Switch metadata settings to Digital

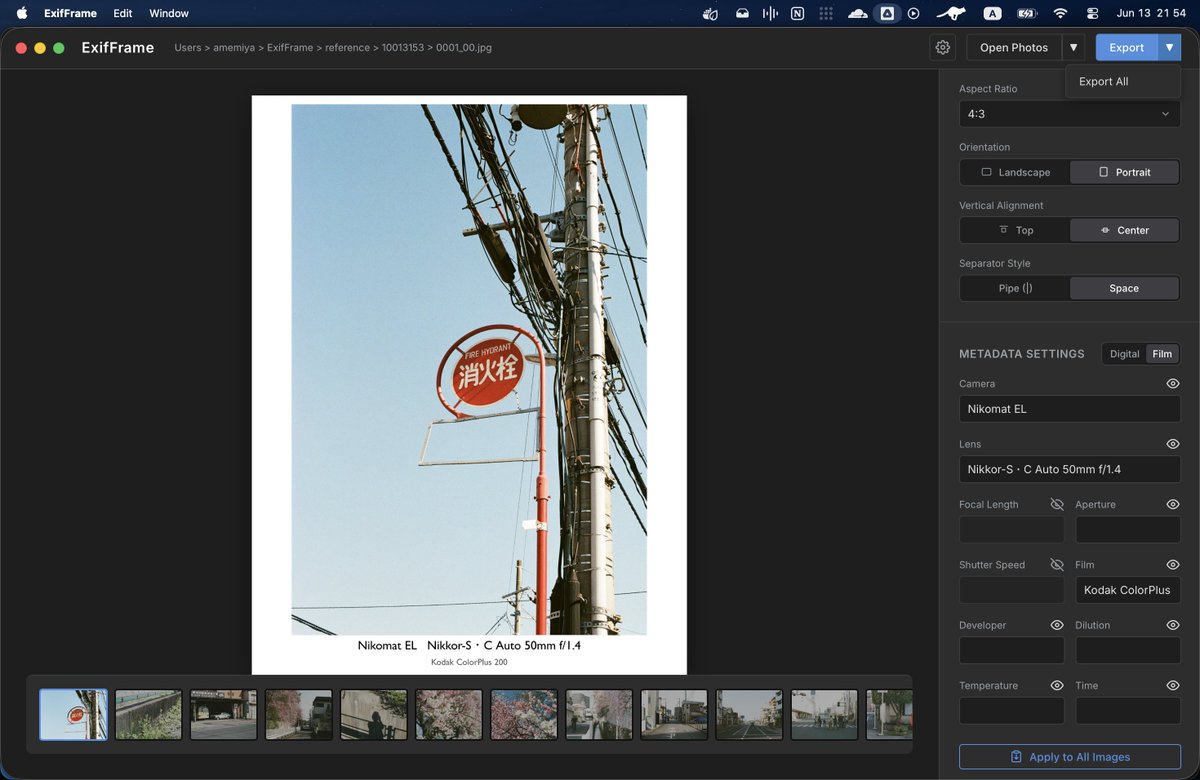coord(1124,354)
